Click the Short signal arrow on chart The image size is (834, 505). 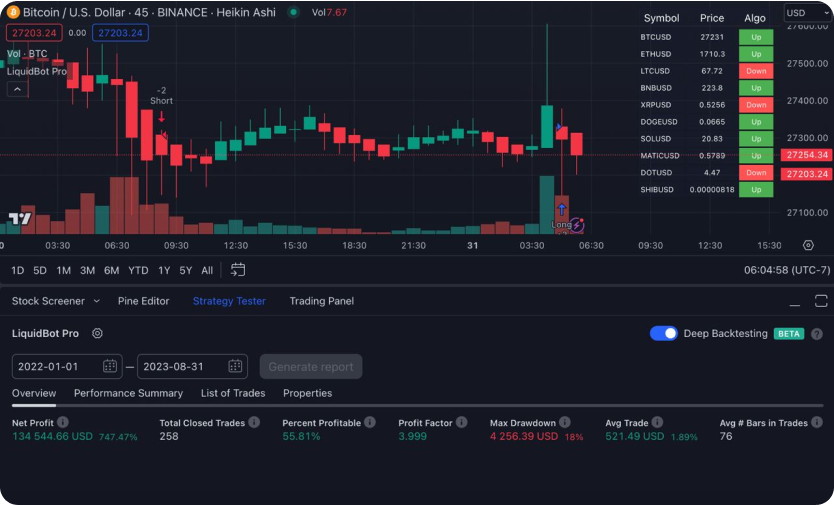point(161,117)
